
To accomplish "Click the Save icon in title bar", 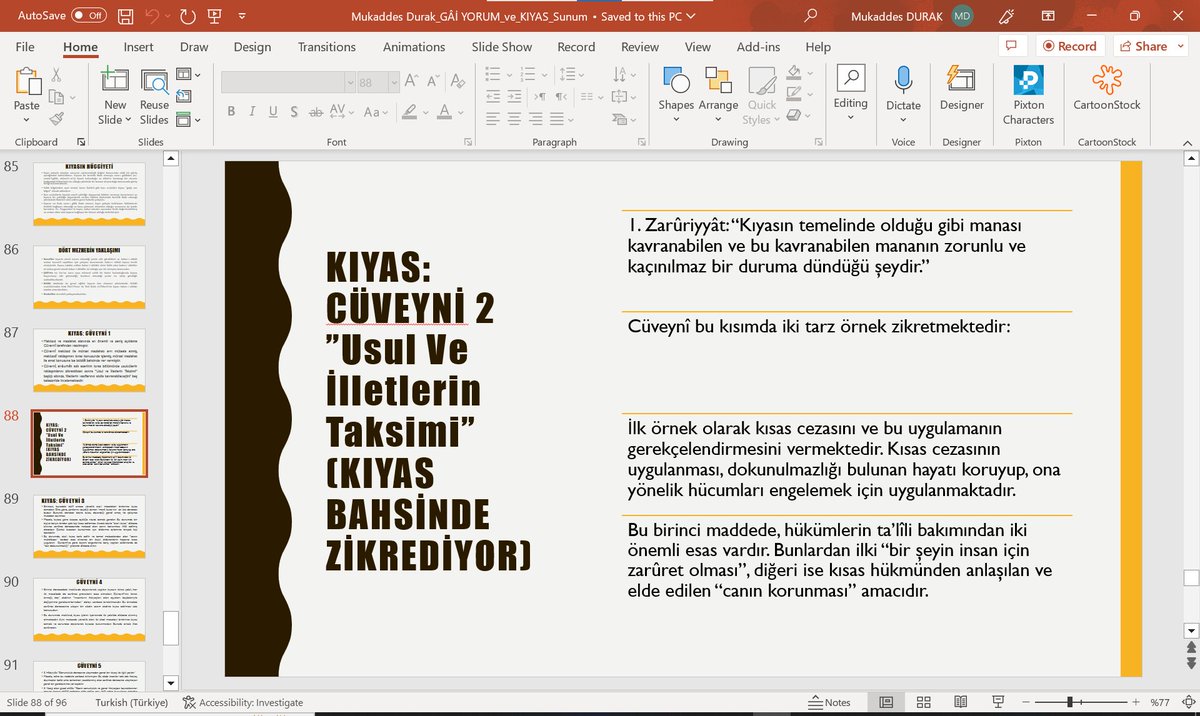I will click(126, 16).
